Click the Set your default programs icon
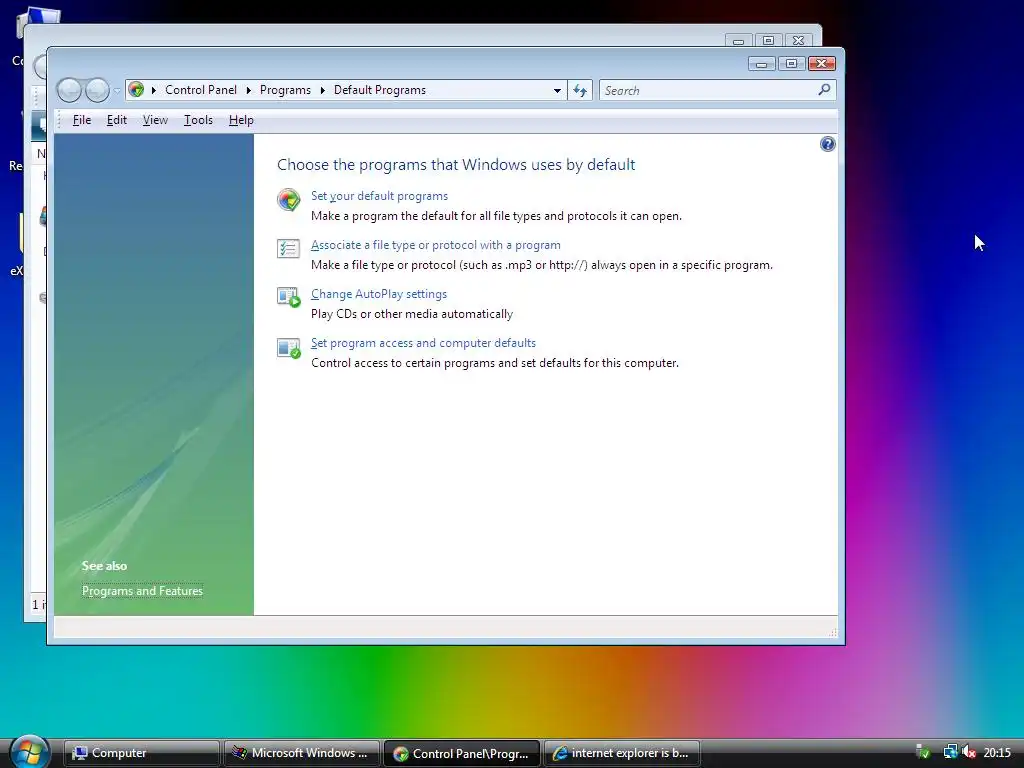 tap(288, 199)
